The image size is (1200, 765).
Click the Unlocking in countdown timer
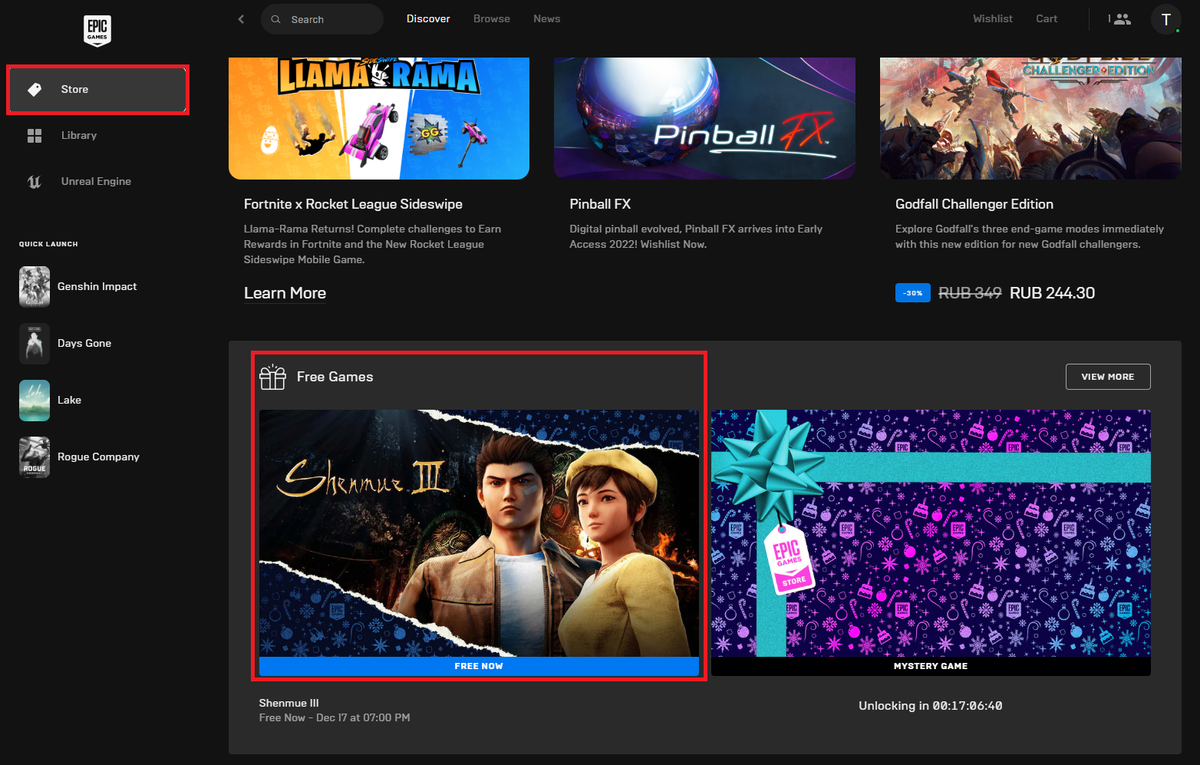tap(930, 706)
